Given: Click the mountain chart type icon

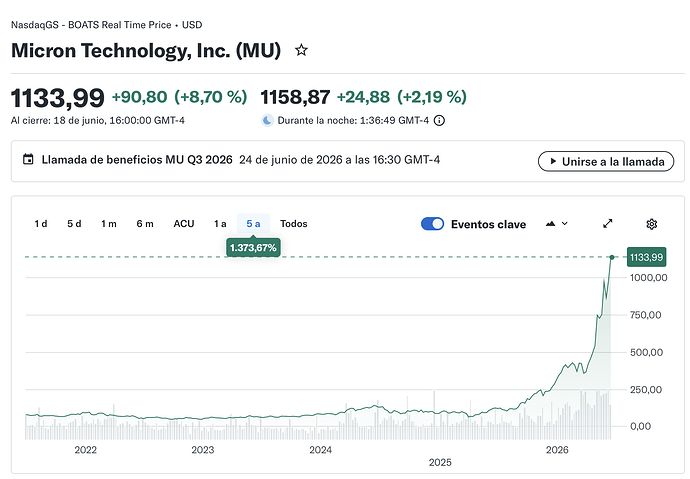Looking at the screenshot, I should (x=550, y=223).
